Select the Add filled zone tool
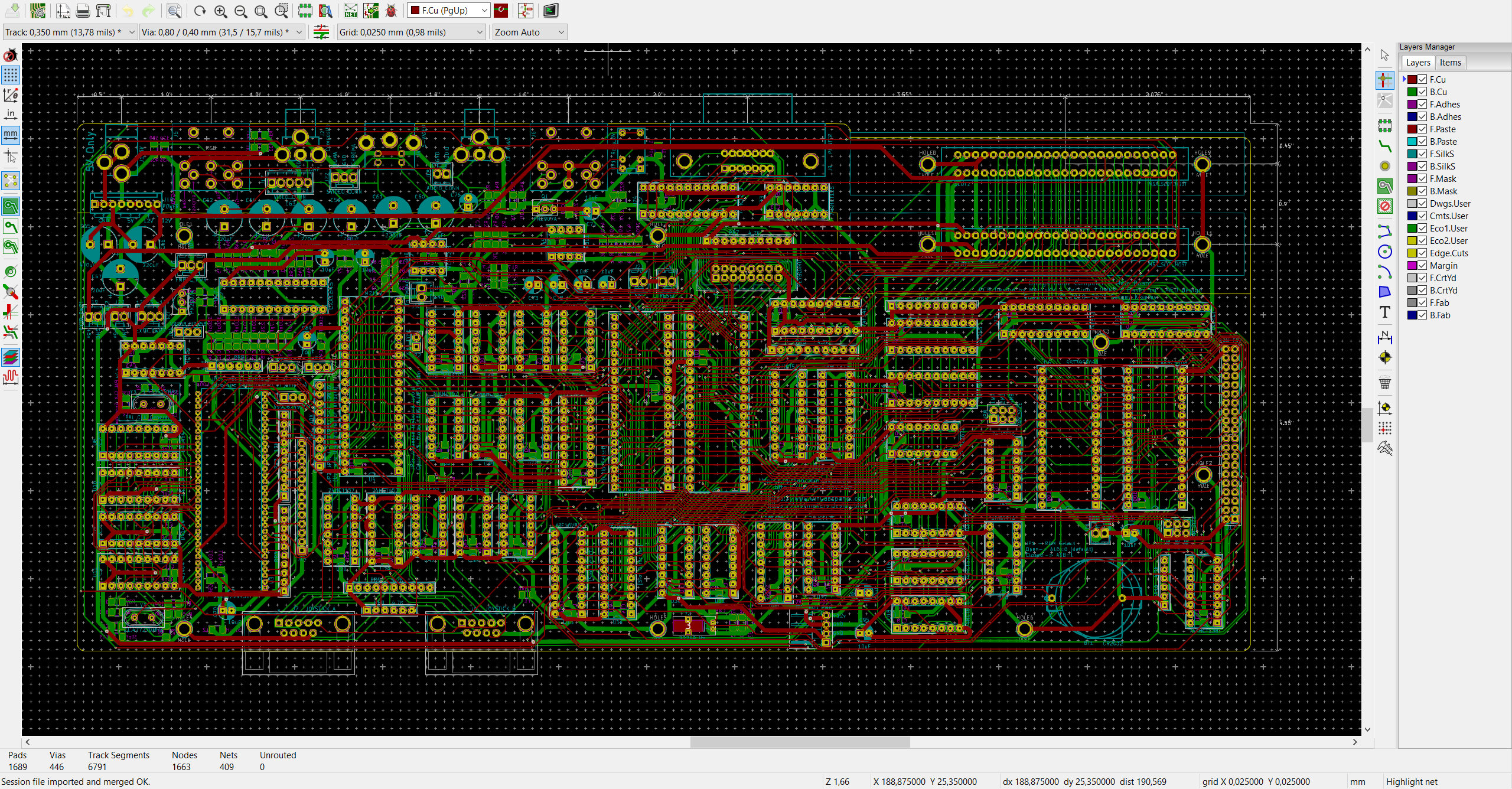This screenshot has height=789, width=1512. coord(1384,186)
